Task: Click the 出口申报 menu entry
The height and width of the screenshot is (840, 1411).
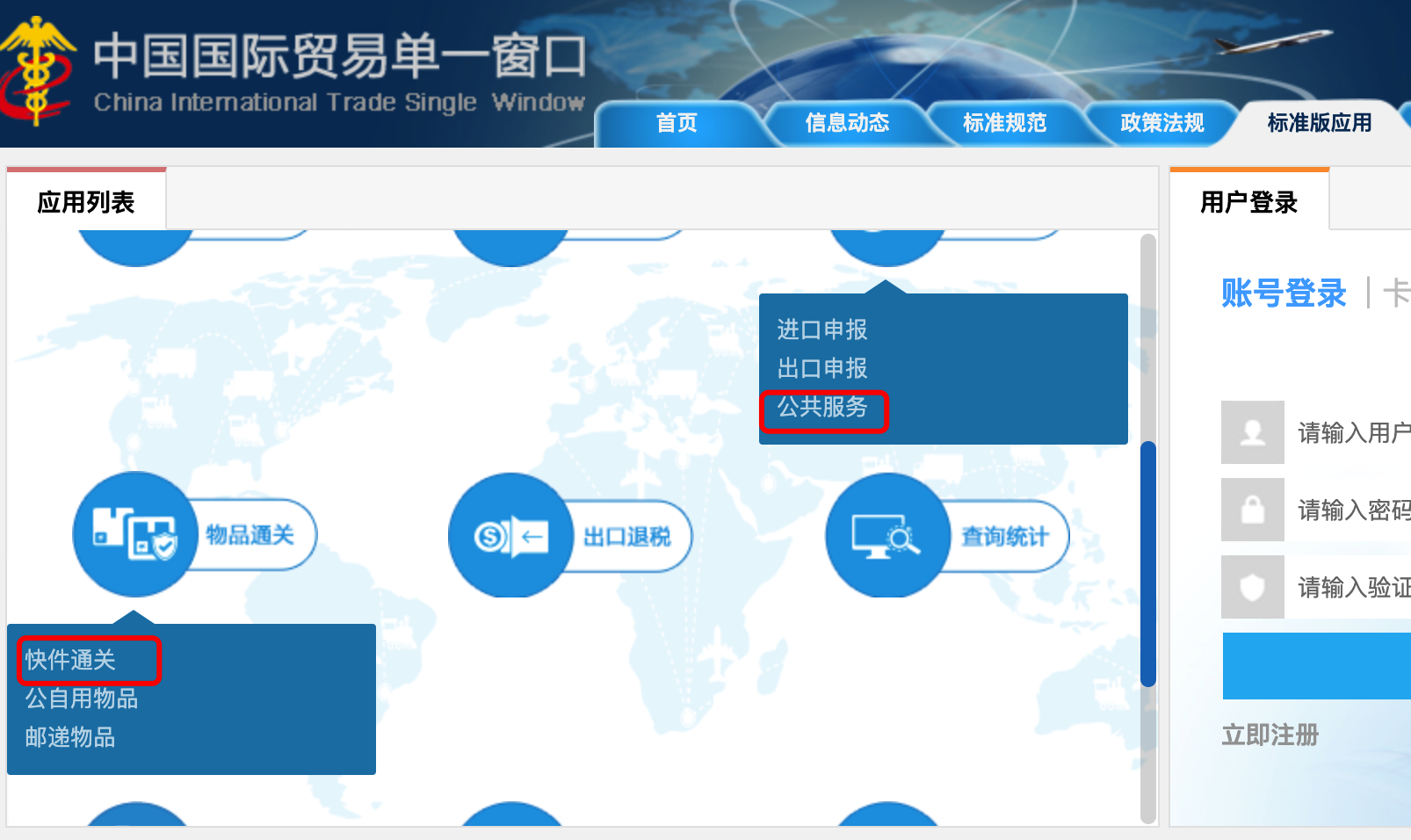Action: [x=822, y=368]
